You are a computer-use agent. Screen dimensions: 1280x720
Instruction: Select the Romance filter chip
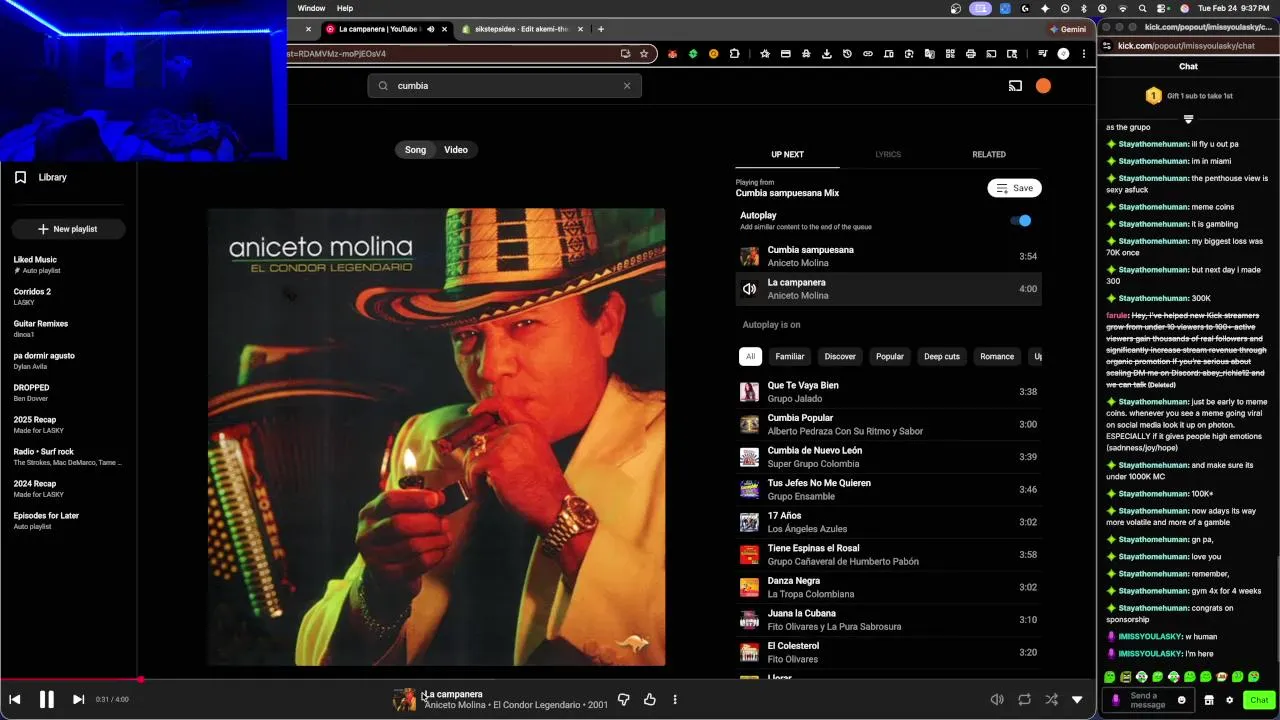(x=997, y=356)
